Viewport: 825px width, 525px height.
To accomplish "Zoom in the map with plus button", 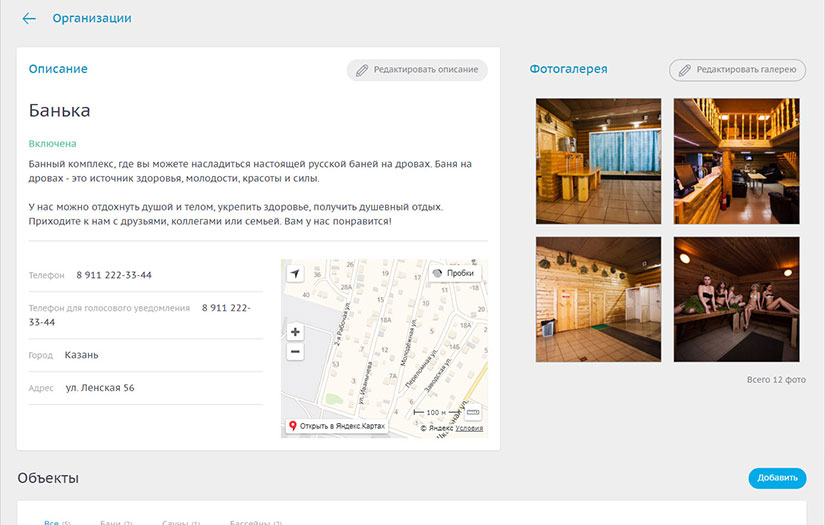I will 295,331.
